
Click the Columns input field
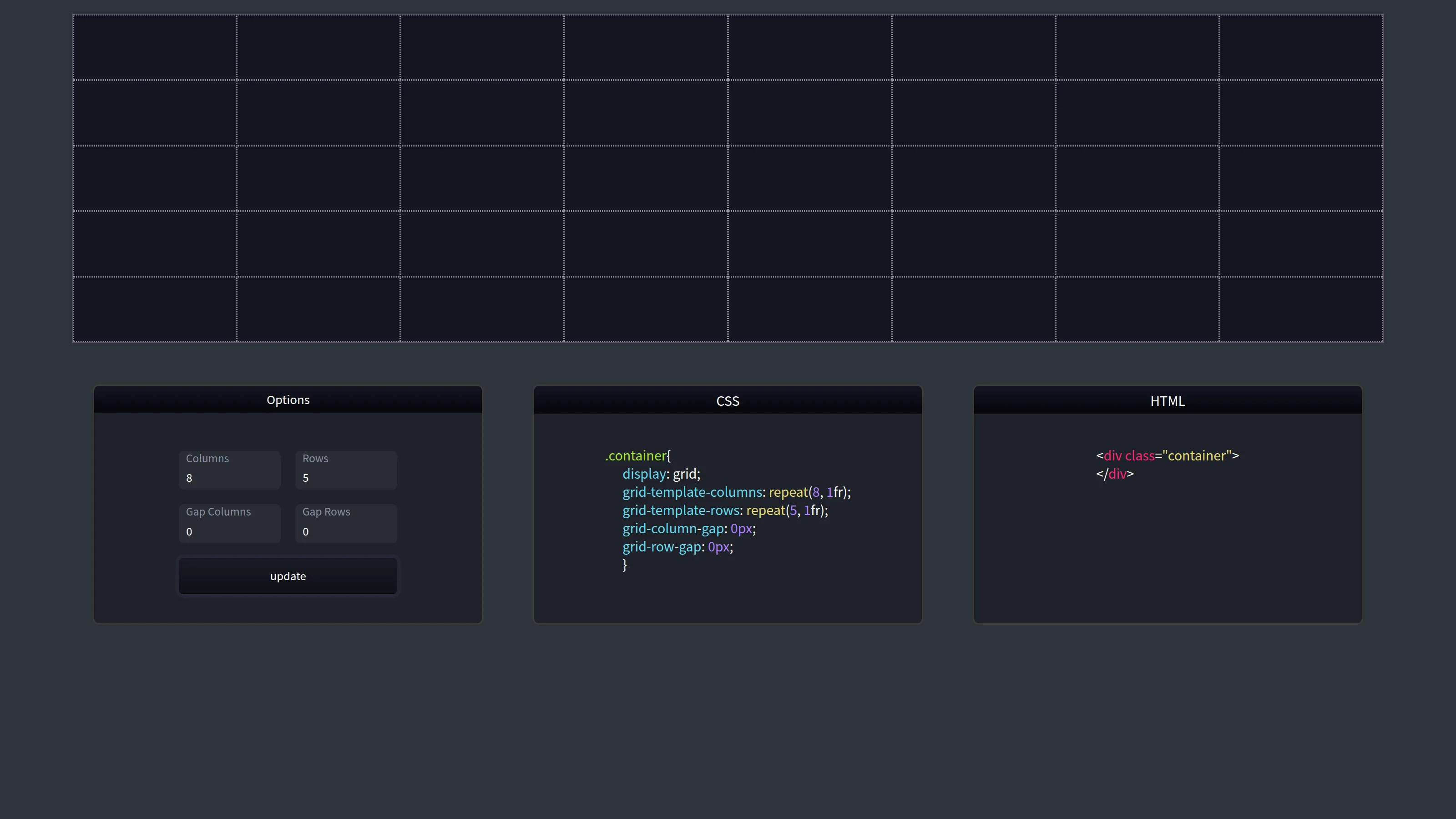229,470
